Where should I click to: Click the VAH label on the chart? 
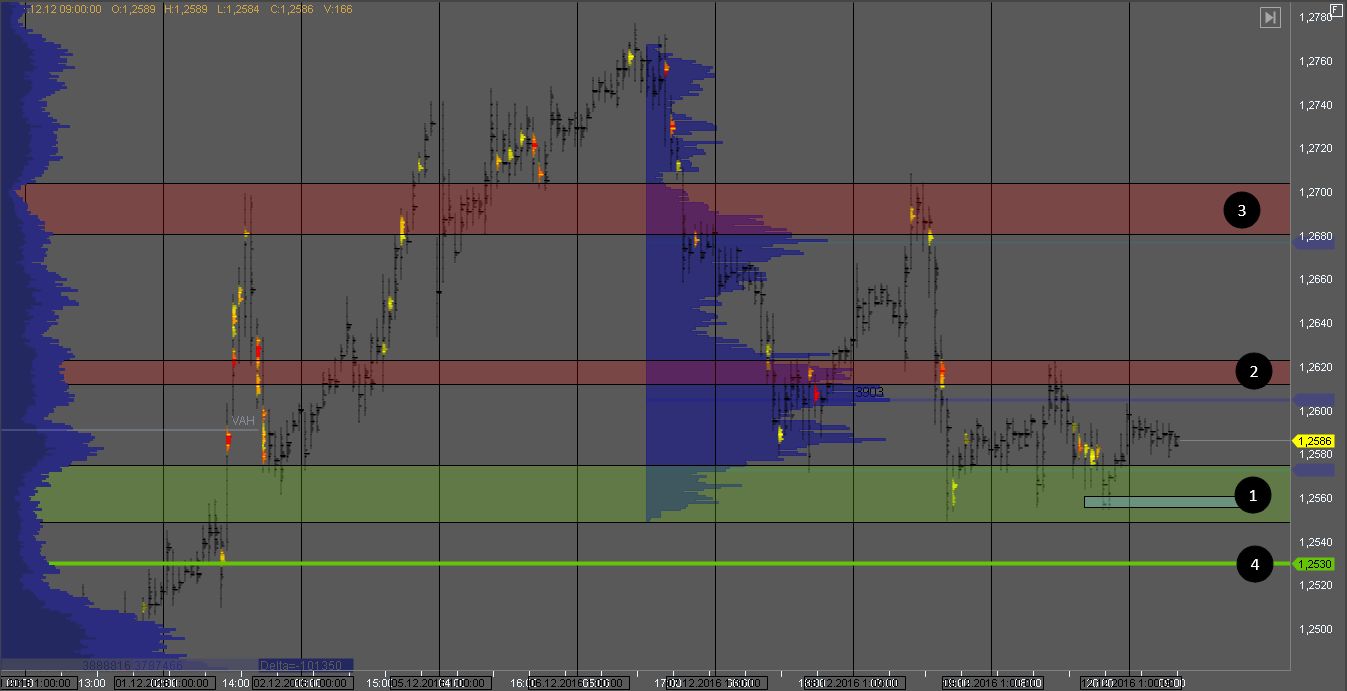click(243, 422)
